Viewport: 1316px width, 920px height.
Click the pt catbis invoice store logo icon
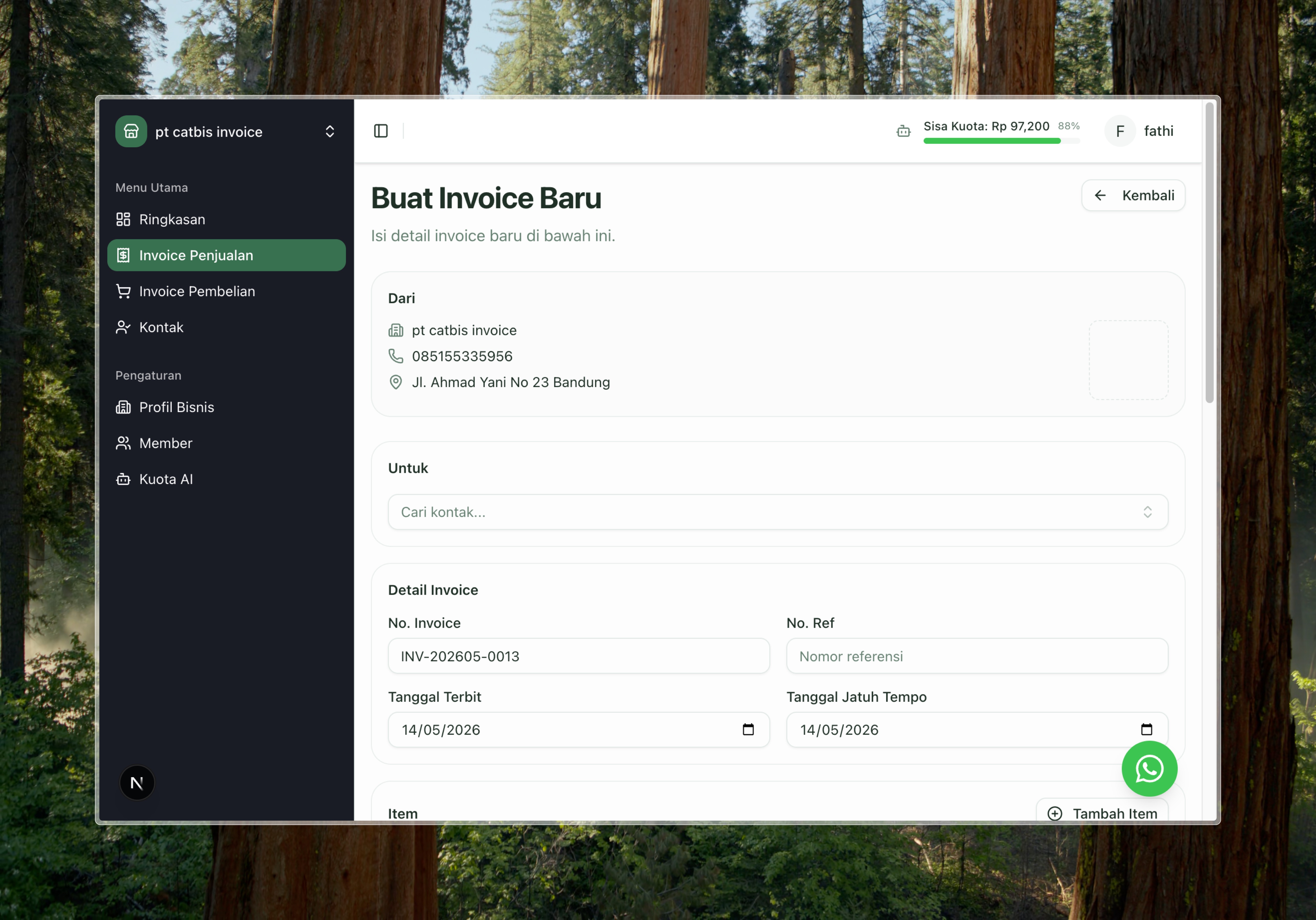[131, 131]
